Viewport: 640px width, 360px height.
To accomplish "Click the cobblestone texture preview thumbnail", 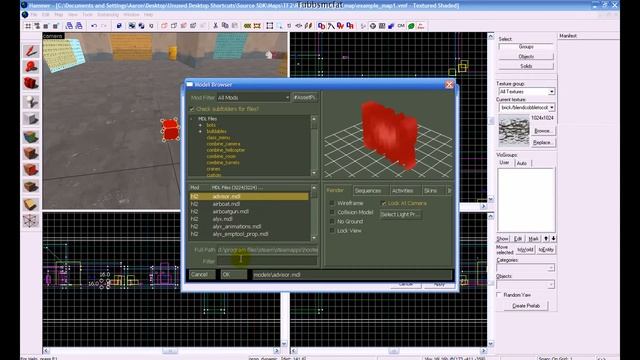I will point(513,131).
